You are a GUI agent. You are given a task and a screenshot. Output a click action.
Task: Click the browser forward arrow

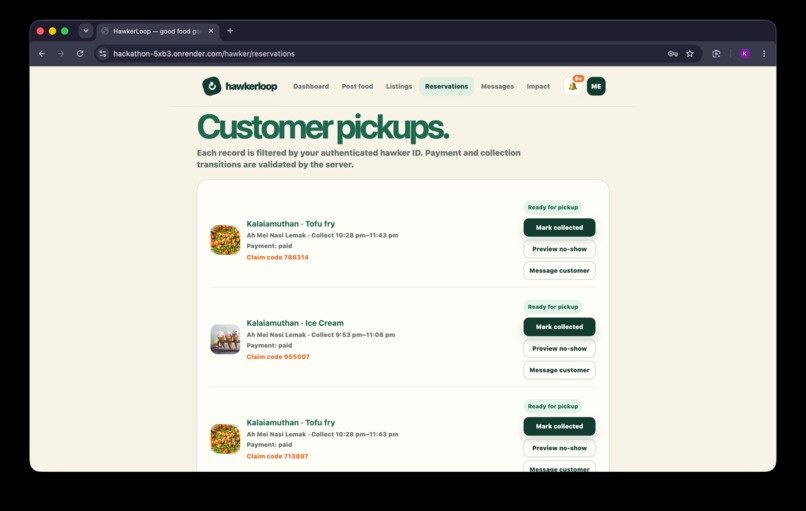[61, 53]
